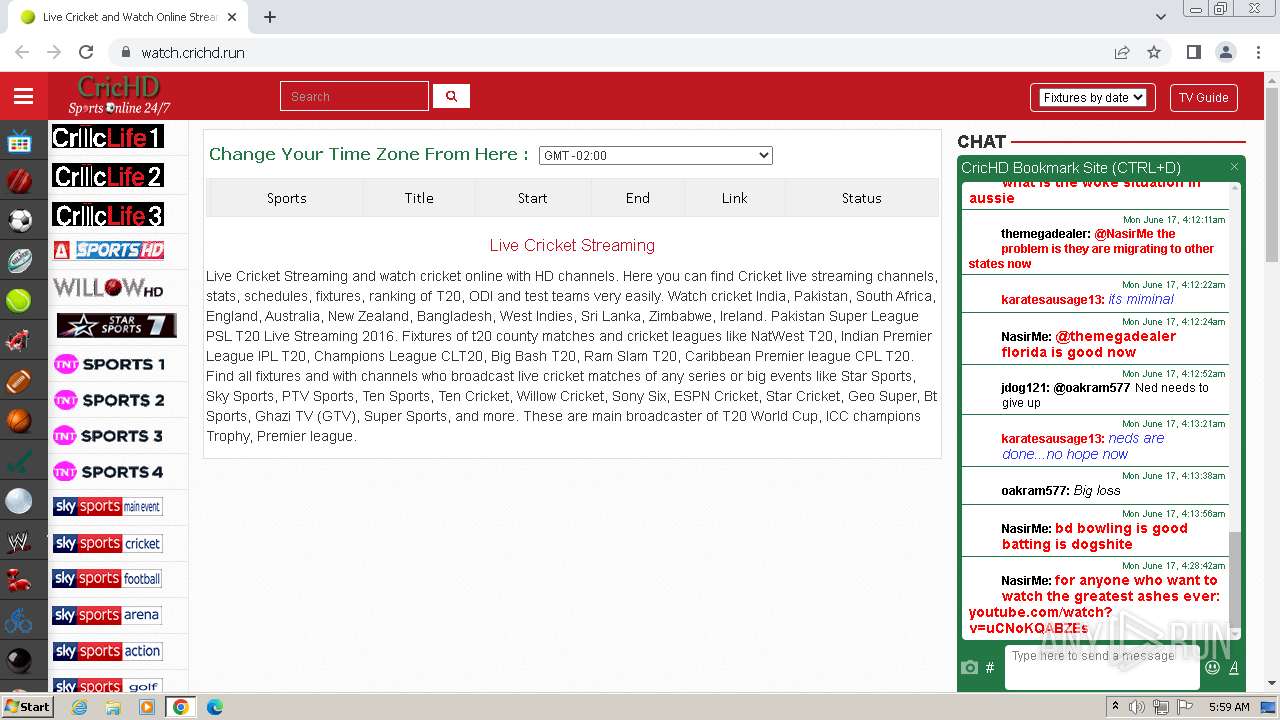This screenshot has width=1280, height=720.
Task: Open the Sky Sports Football channel
Action: pos(108,579)
